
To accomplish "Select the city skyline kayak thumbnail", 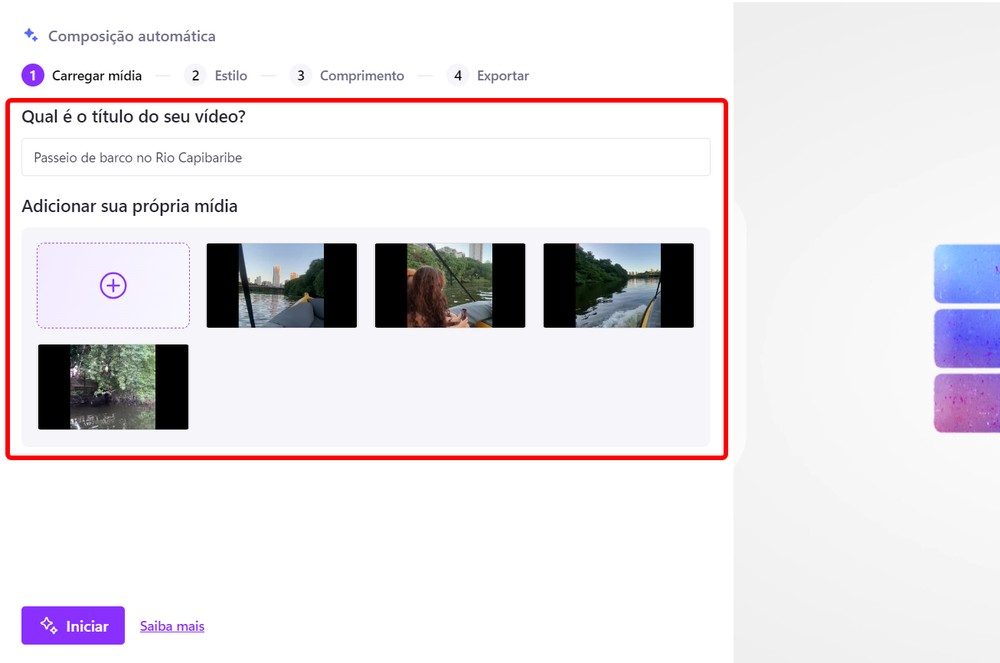I will click(281, 285).
